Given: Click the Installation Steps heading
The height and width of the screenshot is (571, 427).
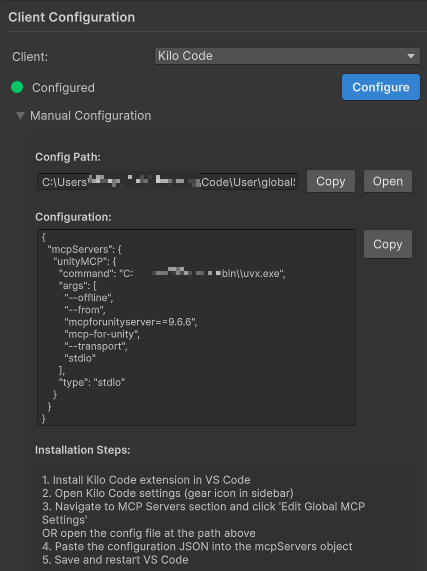Looking at the screenshot, I should tap(83, 450).
